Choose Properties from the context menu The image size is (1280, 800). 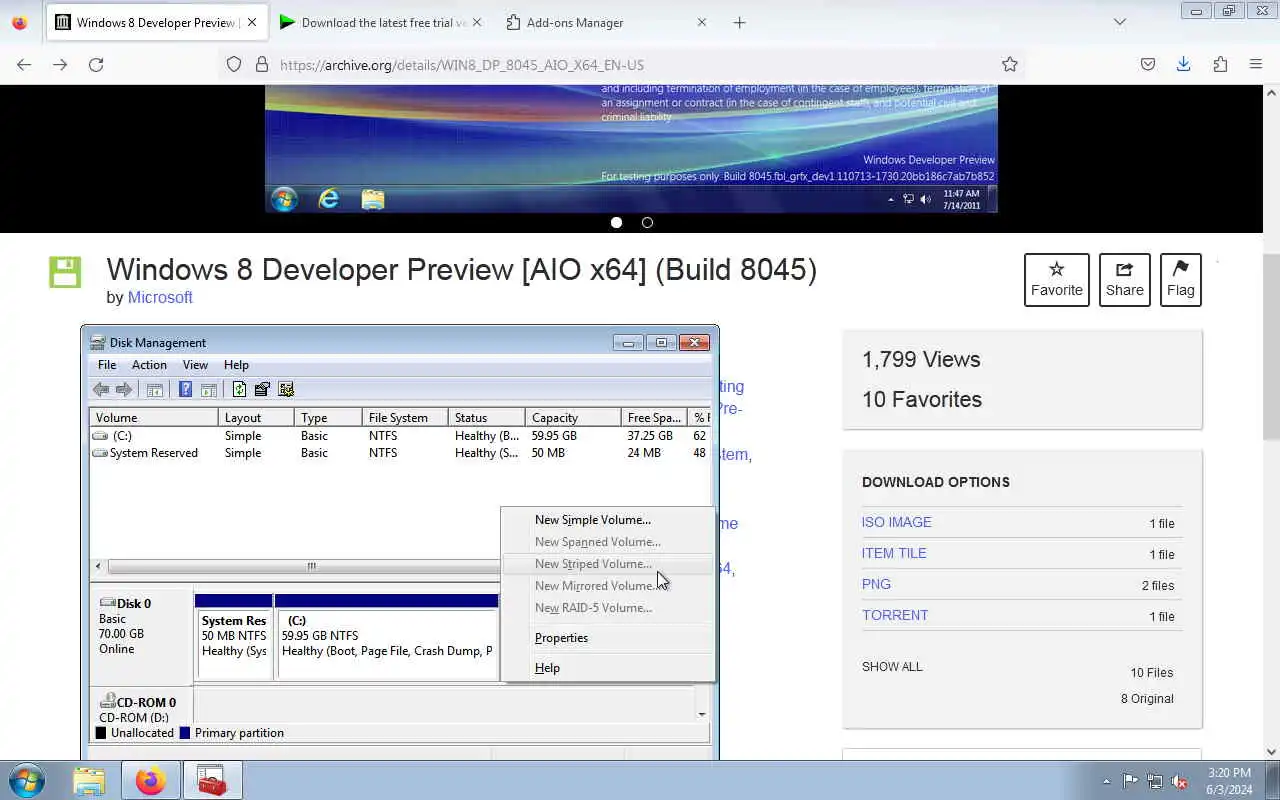(x=608, y=638)
